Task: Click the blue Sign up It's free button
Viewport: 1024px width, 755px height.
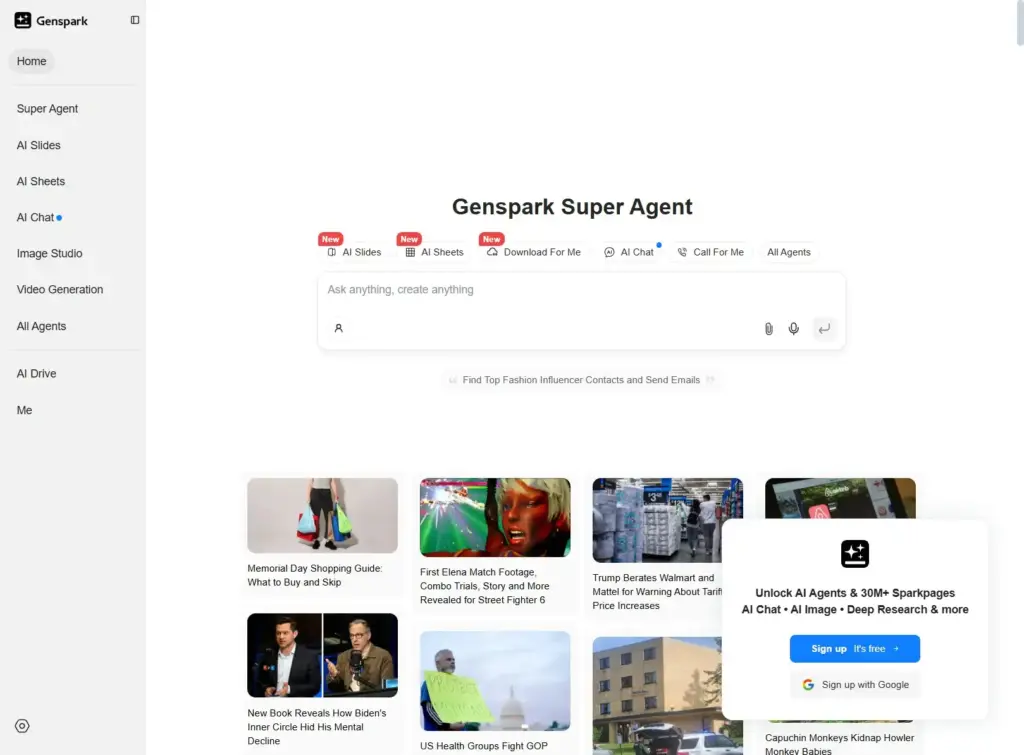Action: tap(855, 649)
